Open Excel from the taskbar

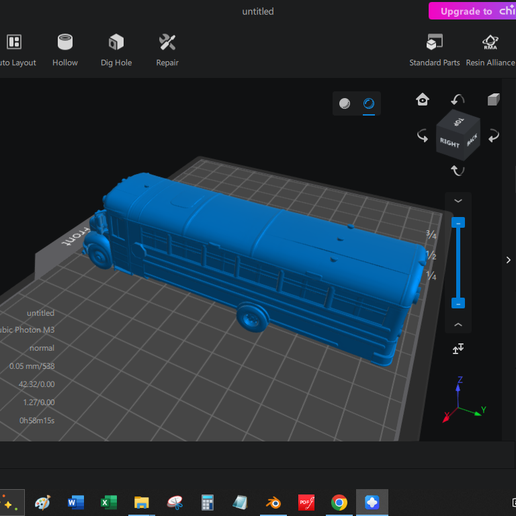(109, 502)
